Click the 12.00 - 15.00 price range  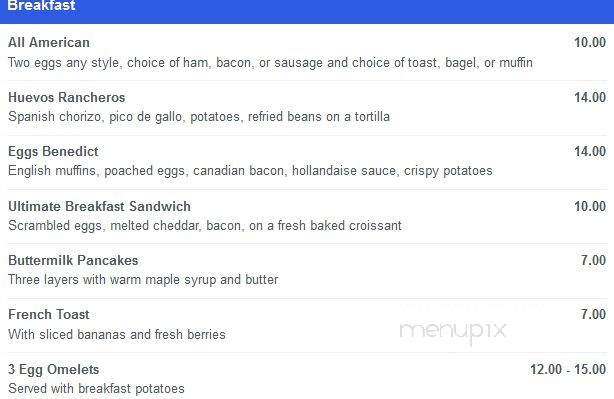[568, 369]
